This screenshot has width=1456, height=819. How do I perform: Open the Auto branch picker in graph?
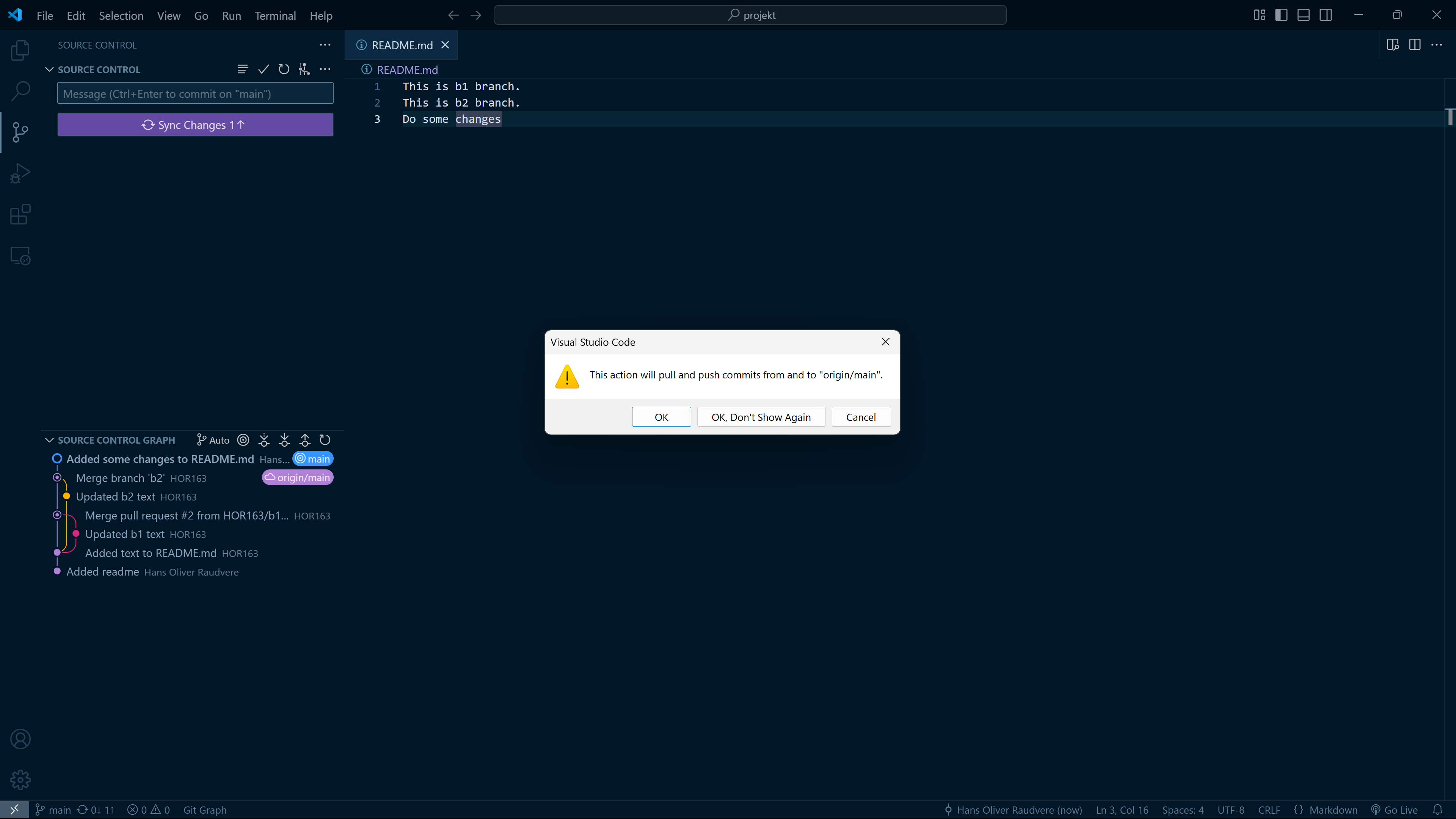coord(213,440)
